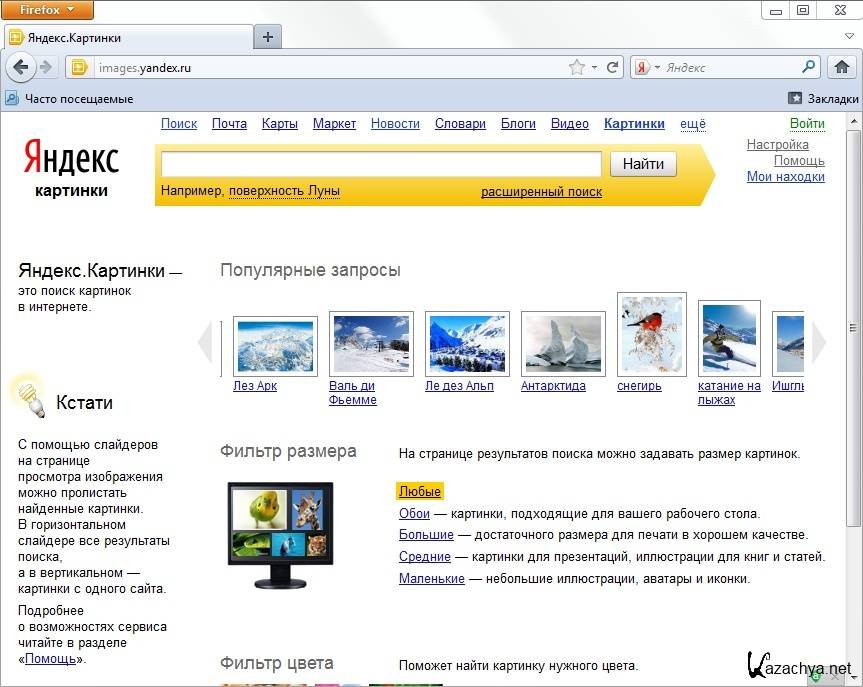Open the orange Firefox menu dropdown

click(x=48, y=10)
